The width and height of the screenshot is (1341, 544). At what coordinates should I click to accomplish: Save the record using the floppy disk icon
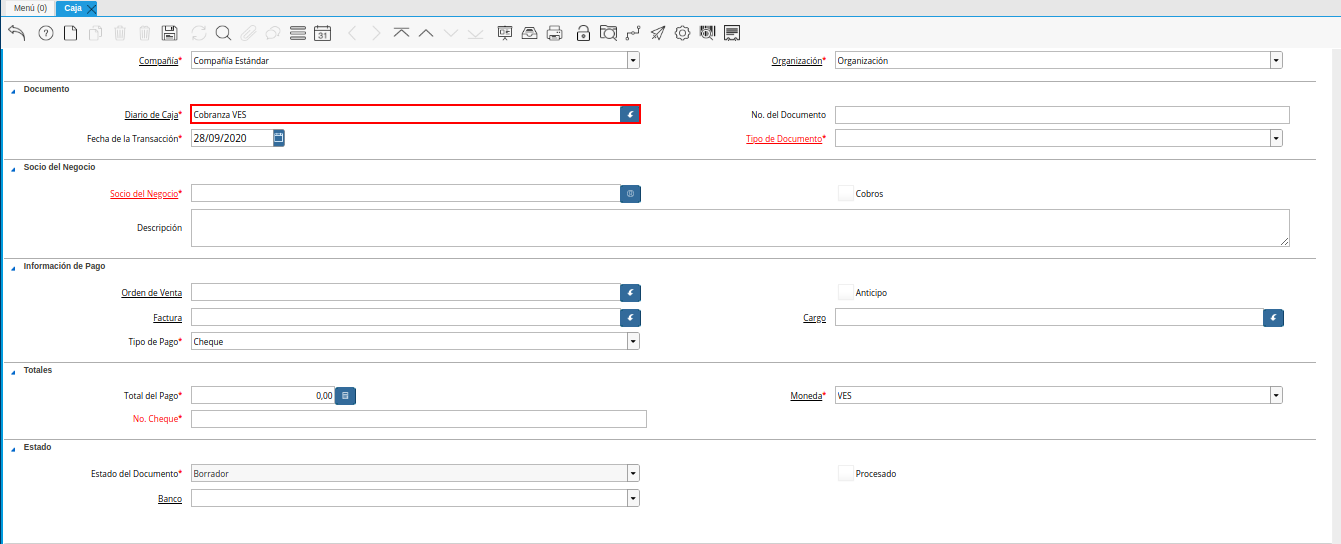(x=169, y=33)
